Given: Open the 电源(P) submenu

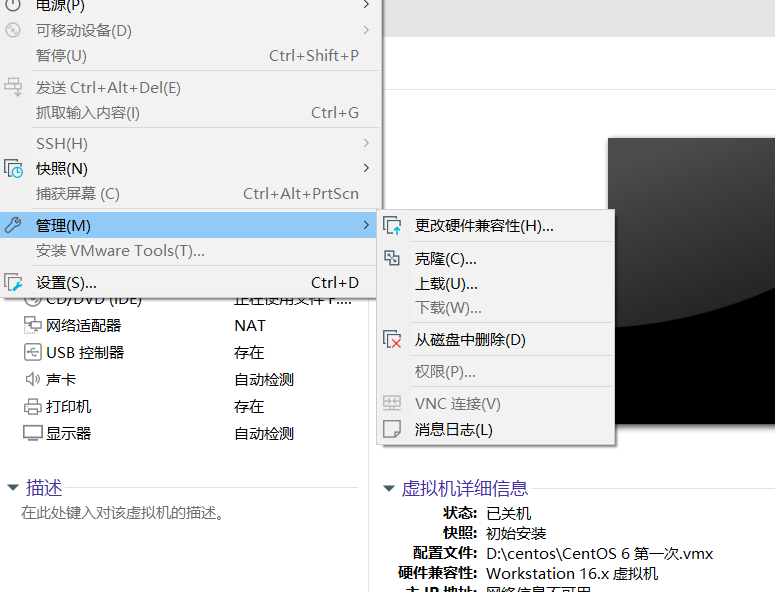Looking at the screenshot, I should click(190, 5).
